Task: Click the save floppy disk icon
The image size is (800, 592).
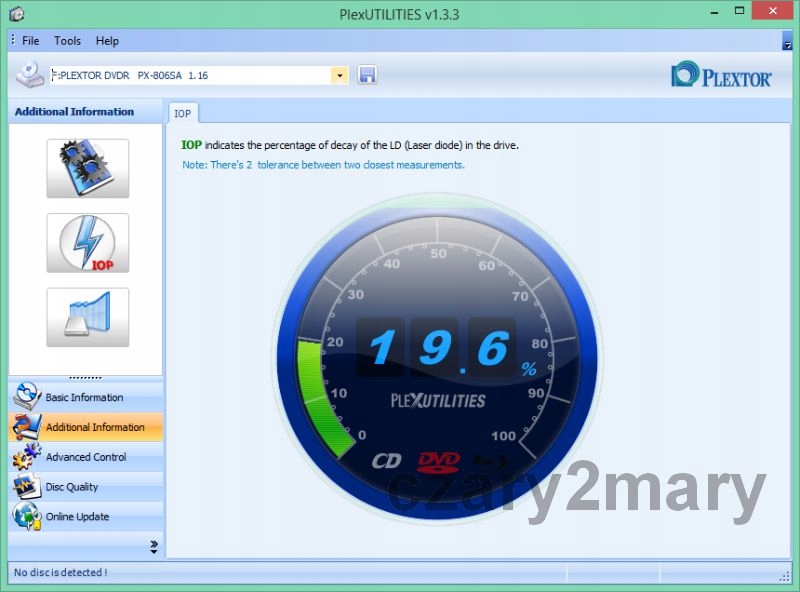Action: coord(367,75)
